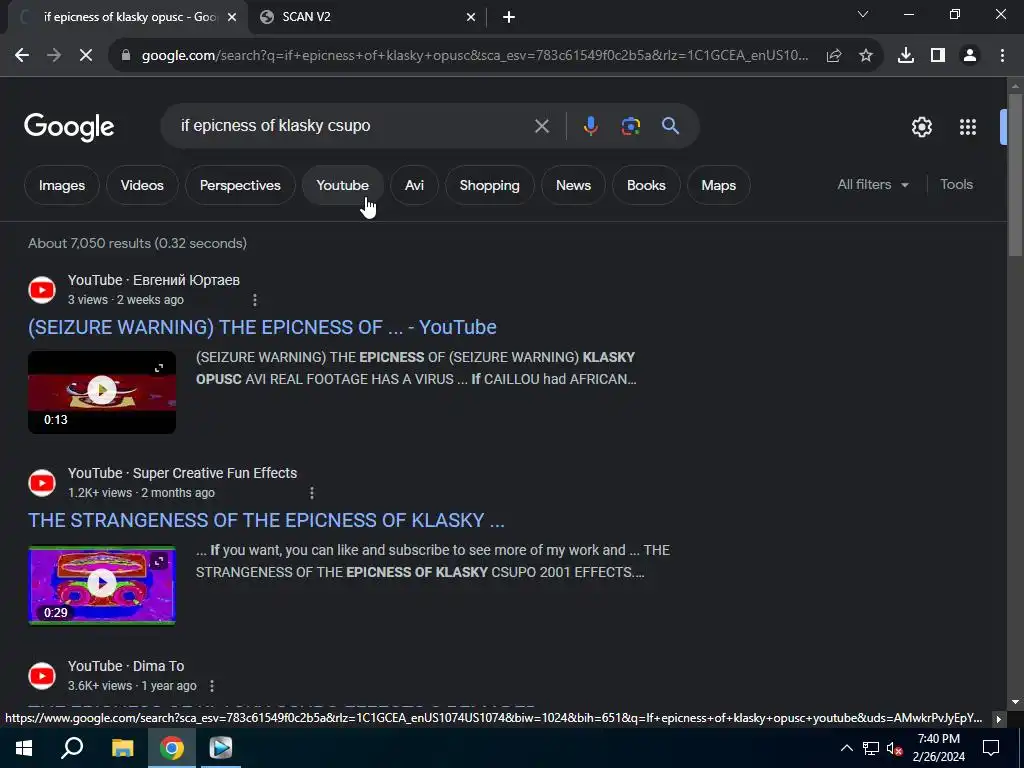This screenshot has width=1024, height=768.
Task: Open the Windows notification center
Action: (991, 748)
